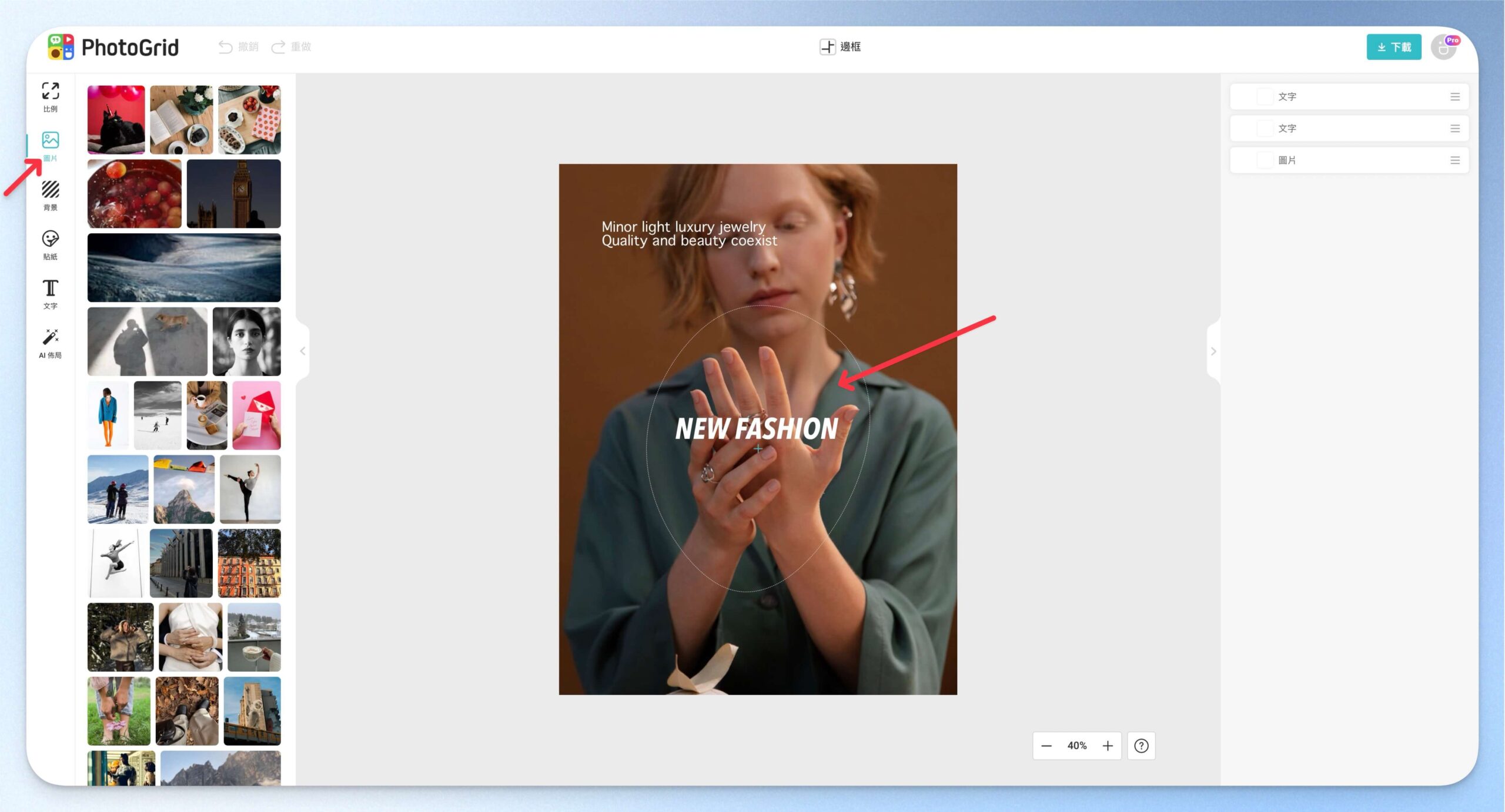Increase zoom with the plus button
Image resolution: width=1505 pixels, height=812 pixels.
(x=1108, y=746)
